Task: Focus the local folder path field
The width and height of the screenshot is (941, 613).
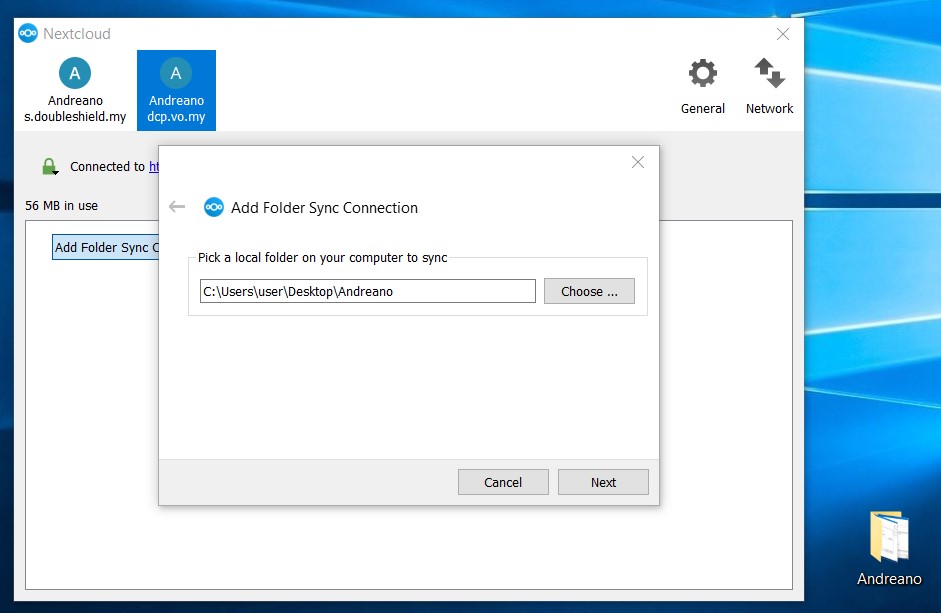Action: pyautogui.click(x=367, y=291)
